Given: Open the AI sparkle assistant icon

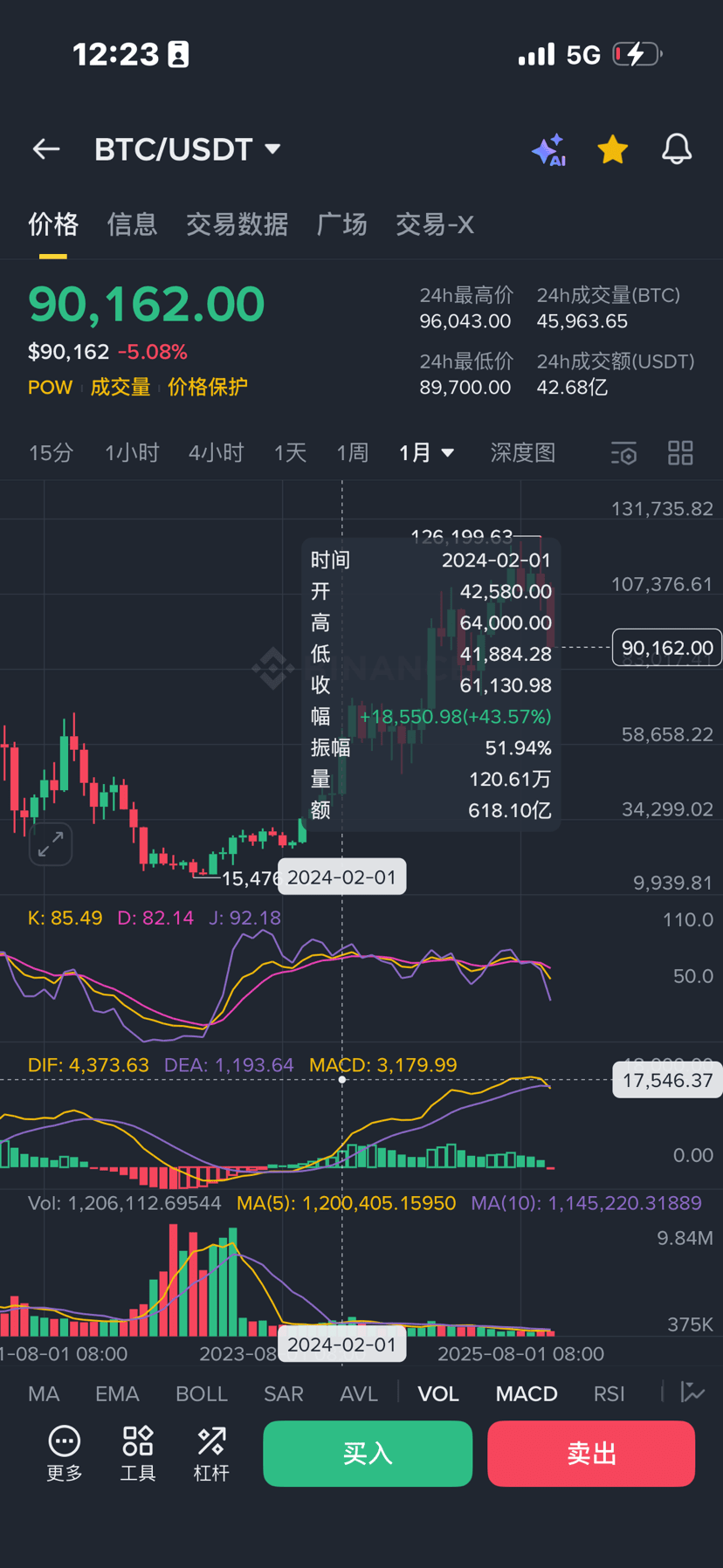Looking at the screenshot, I should click(x=549, y=149).
